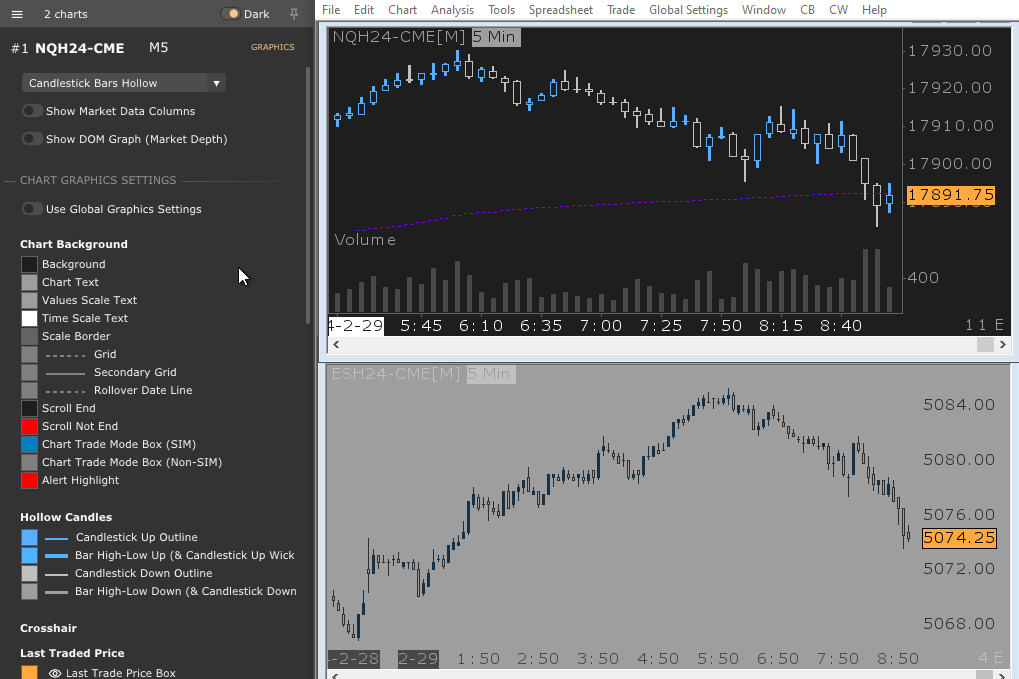Open the Analysis menu
The width and height of the screenshot is (1019, 679).
coord(452,10)
